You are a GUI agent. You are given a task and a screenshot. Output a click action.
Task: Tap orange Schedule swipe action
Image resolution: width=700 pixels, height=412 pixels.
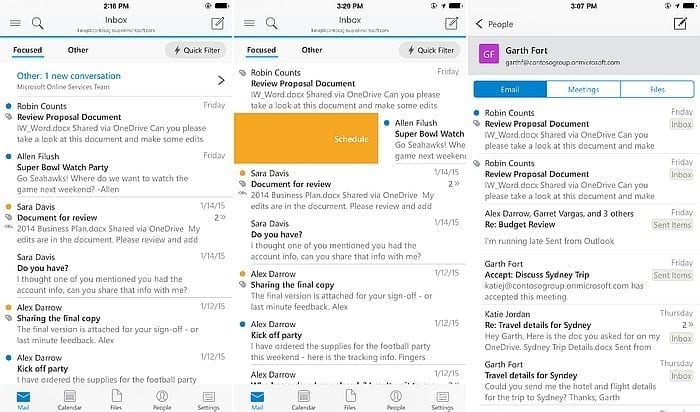[306, 138]
